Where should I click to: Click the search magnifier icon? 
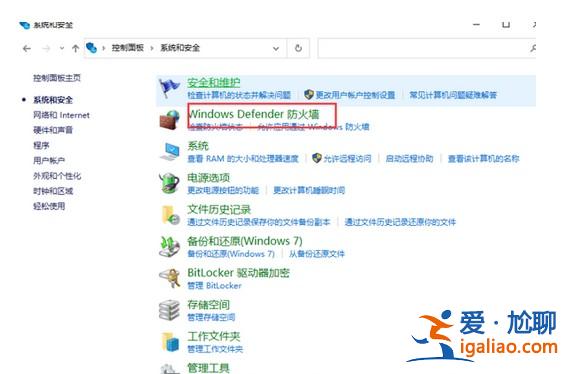click(x=533, y=48)
